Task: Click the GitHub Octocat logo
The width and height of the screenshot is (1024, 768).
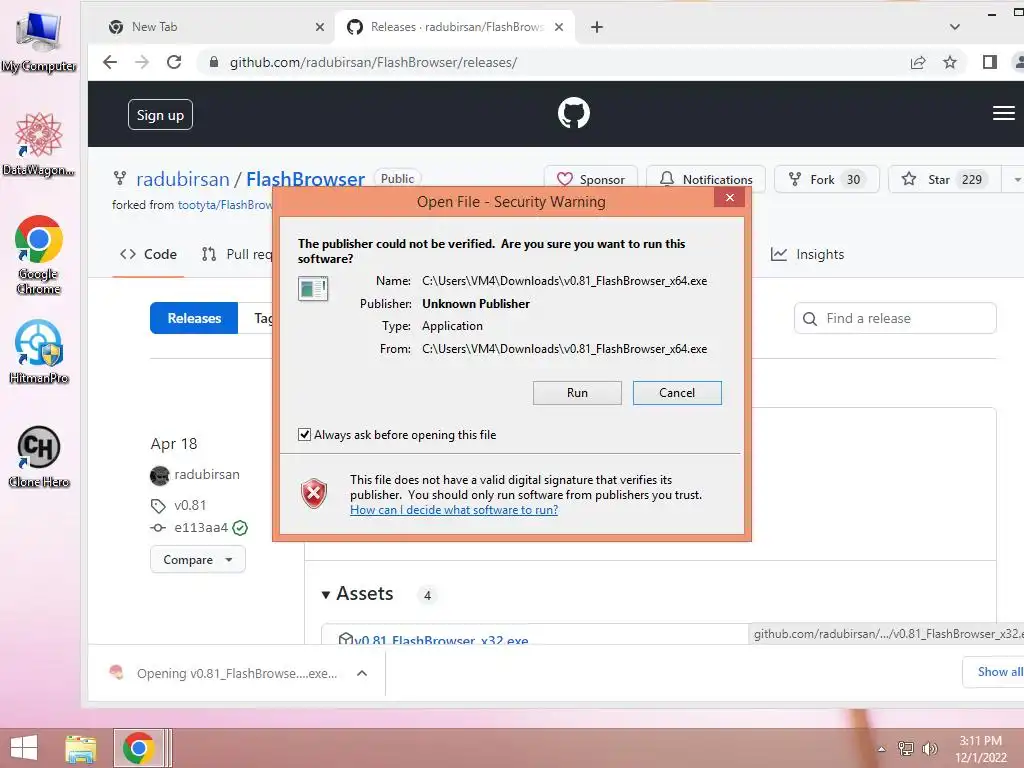Action: (x=573, y=114)
